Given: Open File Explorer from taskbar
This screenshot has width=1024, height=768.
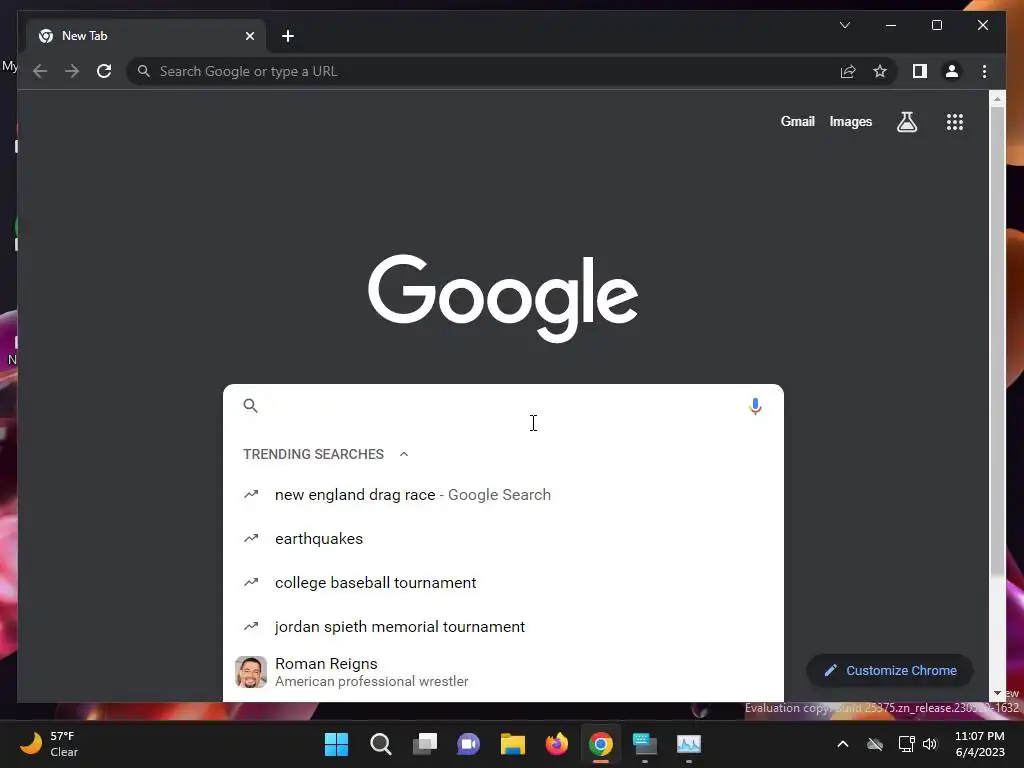Looking at the screenshot, I should [513, 744].
